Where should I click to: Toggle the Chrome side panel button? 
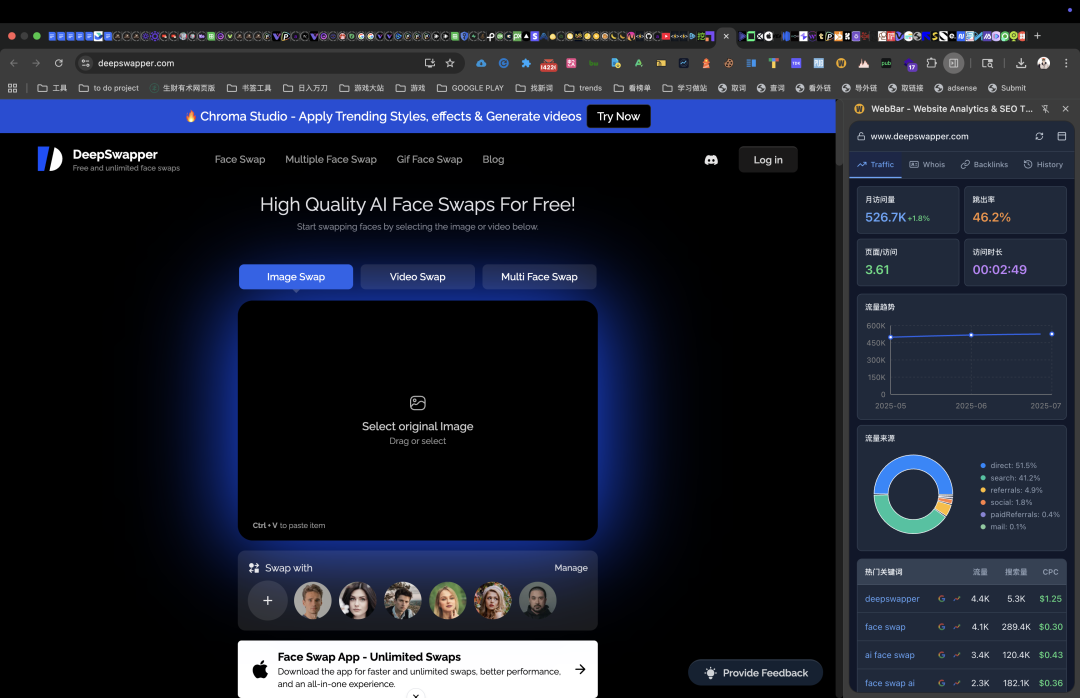(x=953, y=63)
